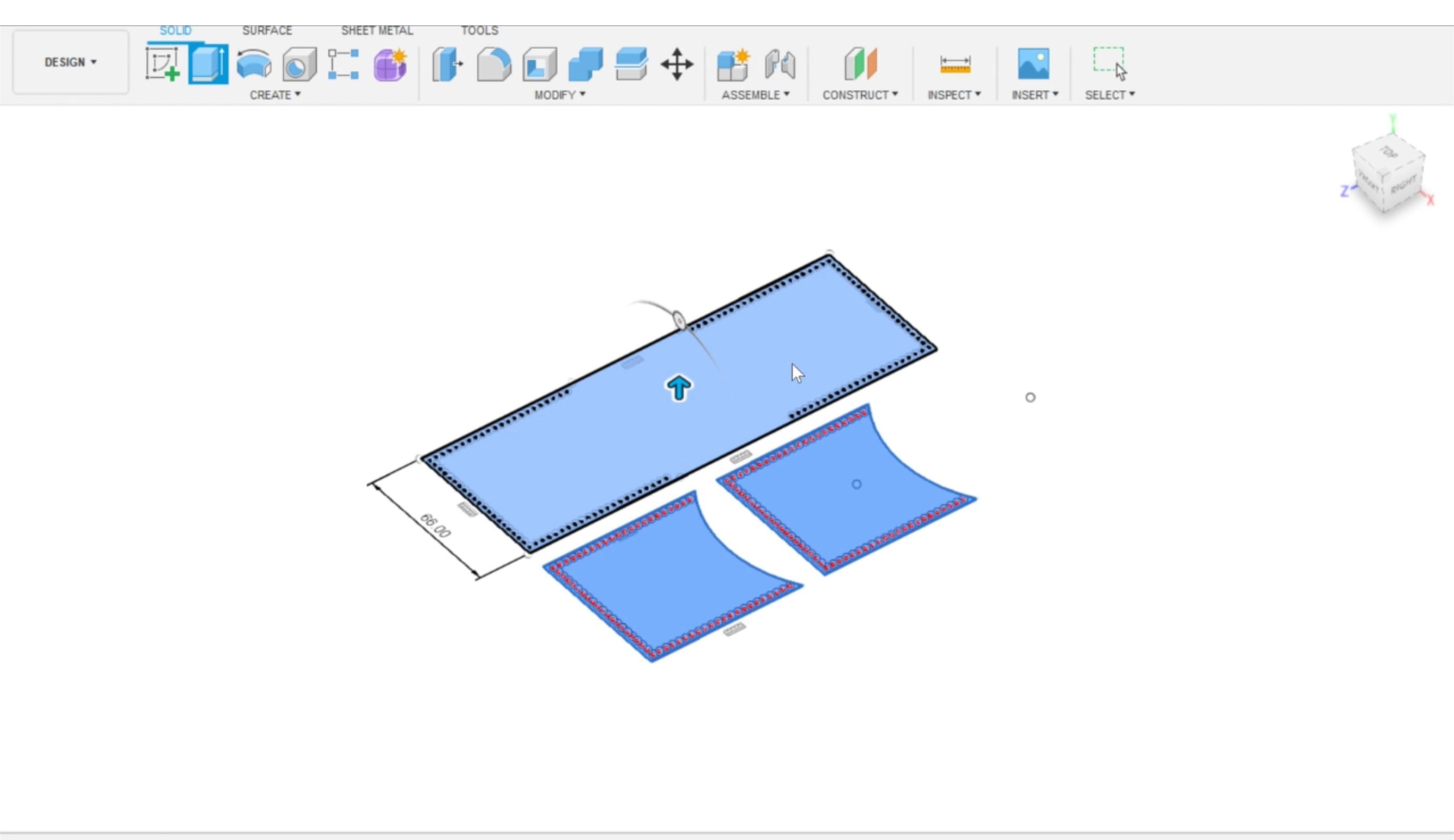Open the CREATE dropdown menu
This screenshot has height=840, width=1454.
coord(275,95)
